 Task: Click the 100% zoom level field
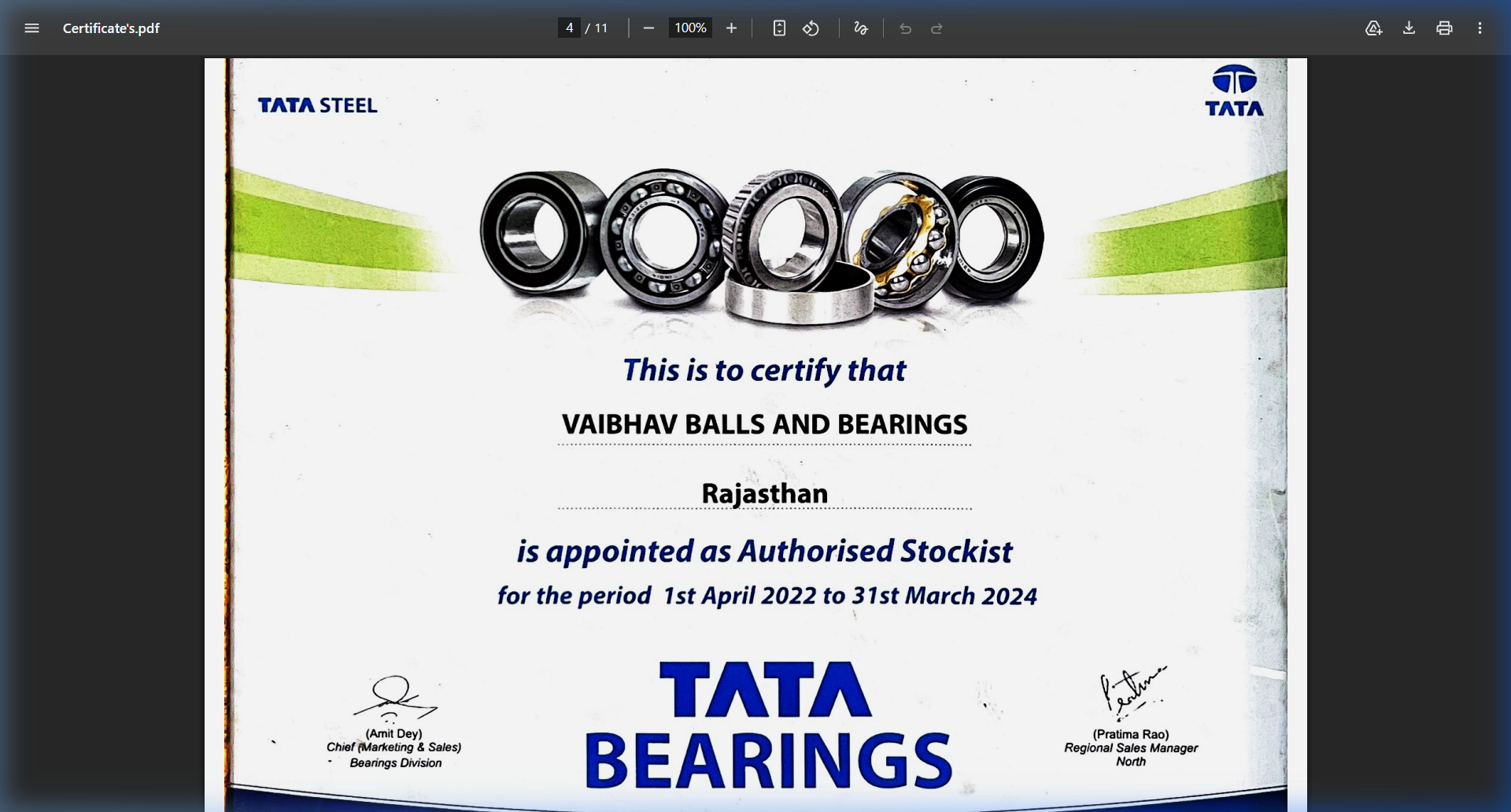click(x=690, y=28)
